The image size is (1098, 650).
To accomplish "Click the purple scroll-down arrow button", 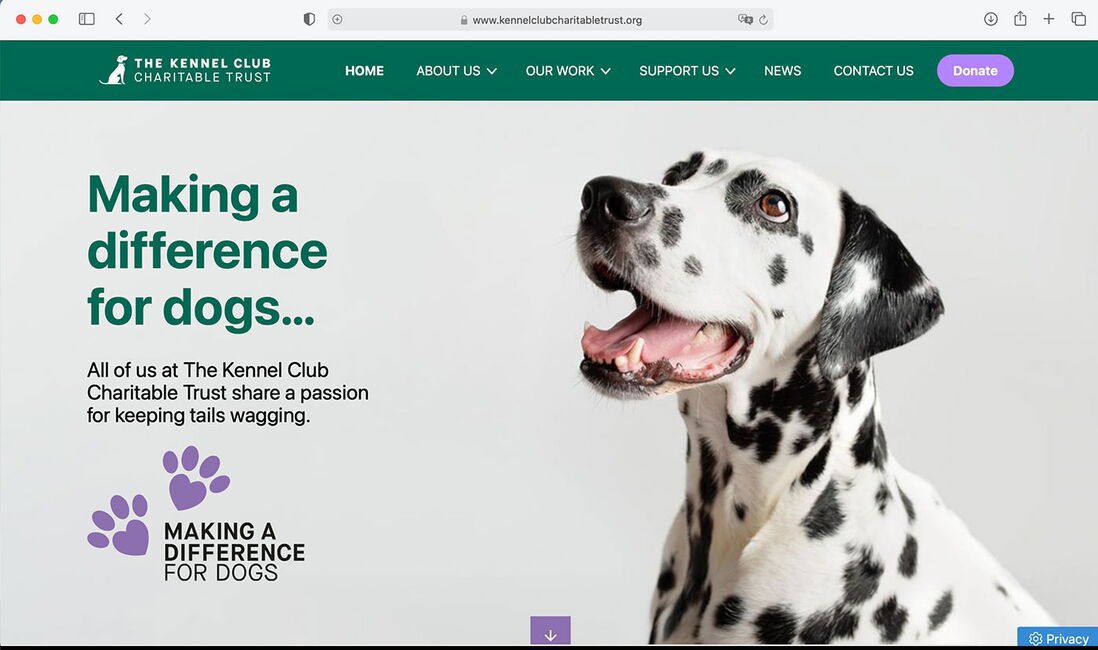I will click(550, 630).
